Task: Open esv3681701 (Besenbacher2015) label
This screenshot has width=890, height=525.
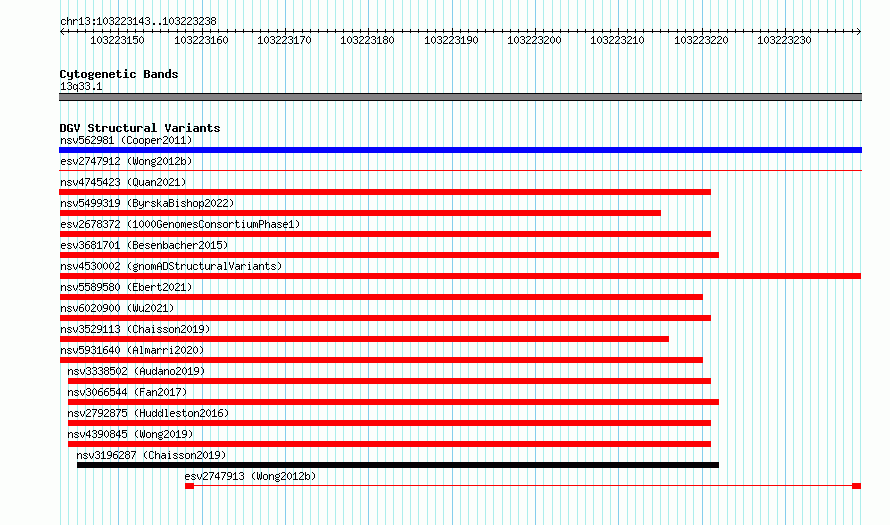Action: click(144, 245)
